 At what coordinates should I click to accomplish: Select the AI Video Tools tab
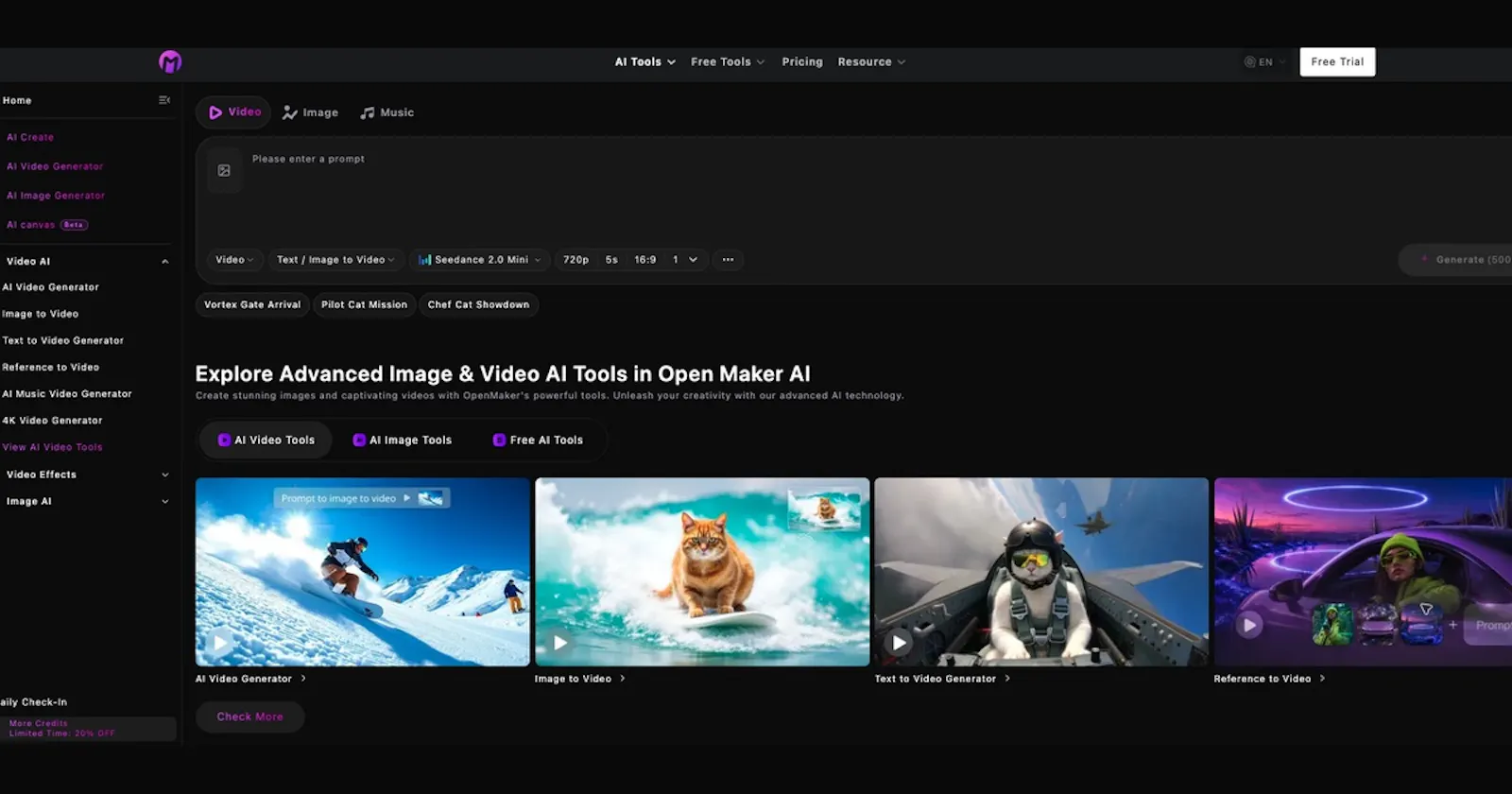[266, 440]
